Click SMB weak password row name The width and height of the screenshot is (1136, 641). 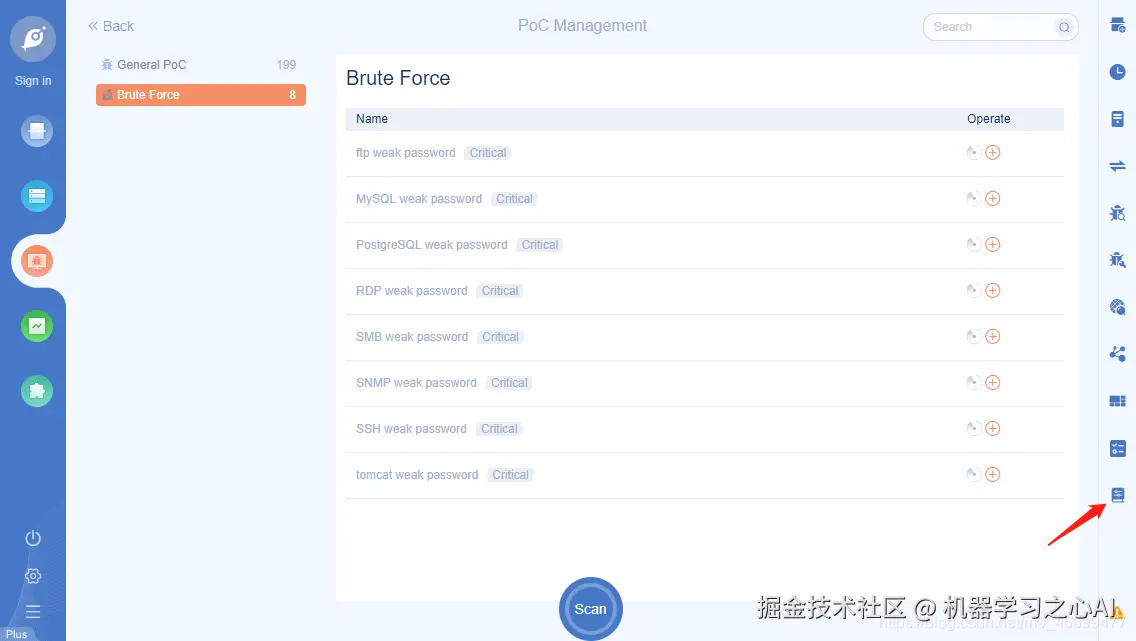412,337
